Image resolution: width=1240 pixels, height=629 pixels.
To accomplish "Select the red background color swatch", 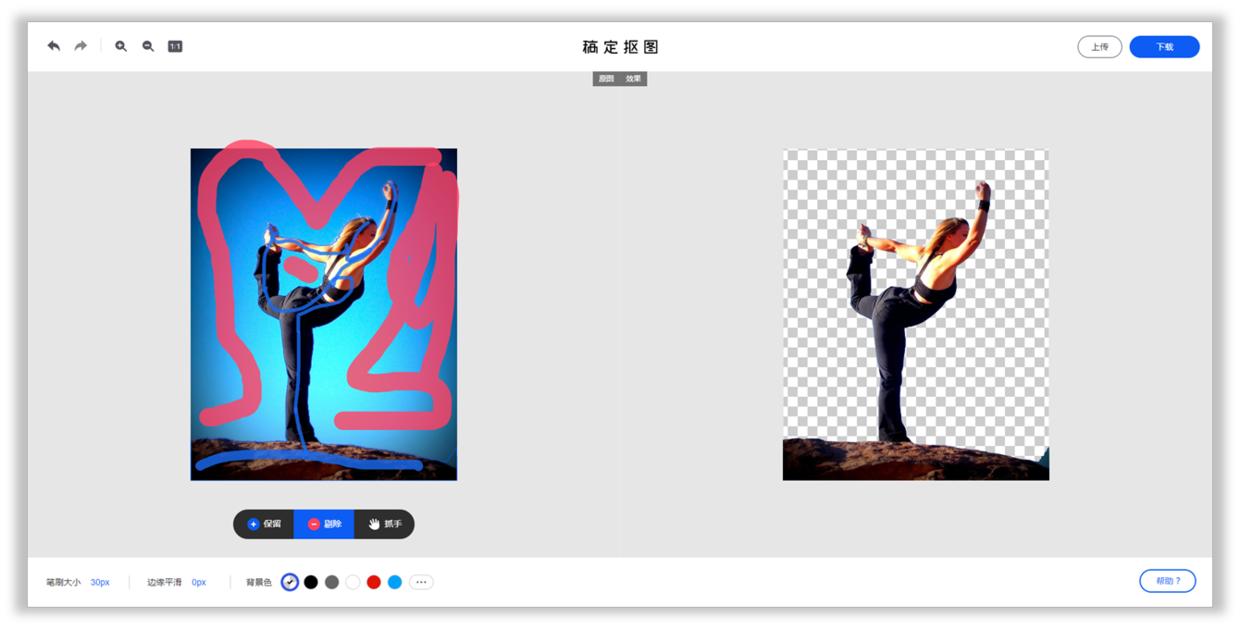I will tap(373, 582).
